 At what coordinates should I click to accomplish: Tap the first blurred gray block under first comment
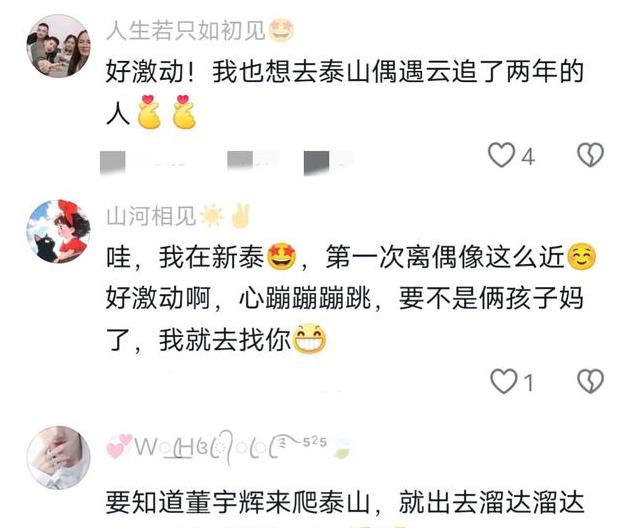point(113,162)
